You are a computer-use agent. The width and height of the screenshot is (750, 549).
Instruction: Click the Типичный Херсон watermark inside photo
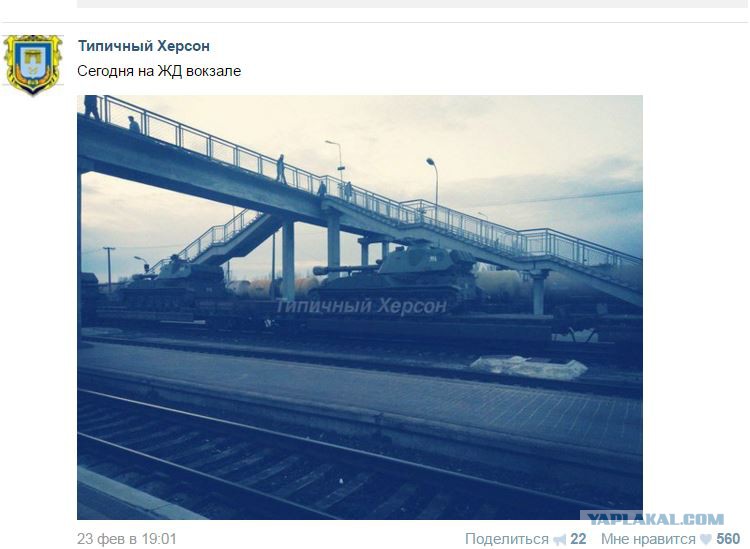(361, 306)
